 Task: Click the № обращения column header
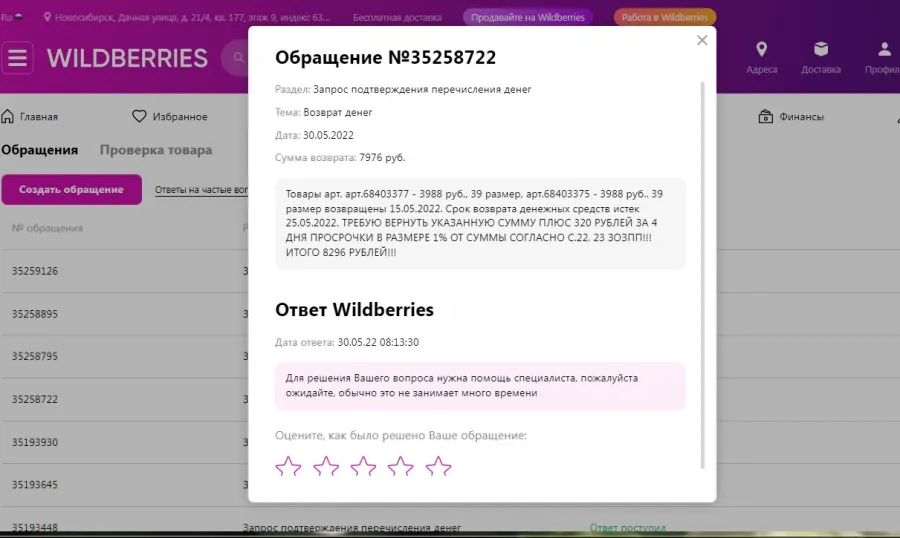(x=47, y=228)
